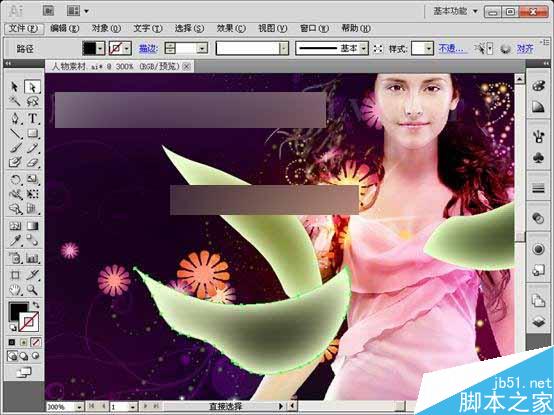
Task: Open the Appearance panel
Action: [538, 249]
